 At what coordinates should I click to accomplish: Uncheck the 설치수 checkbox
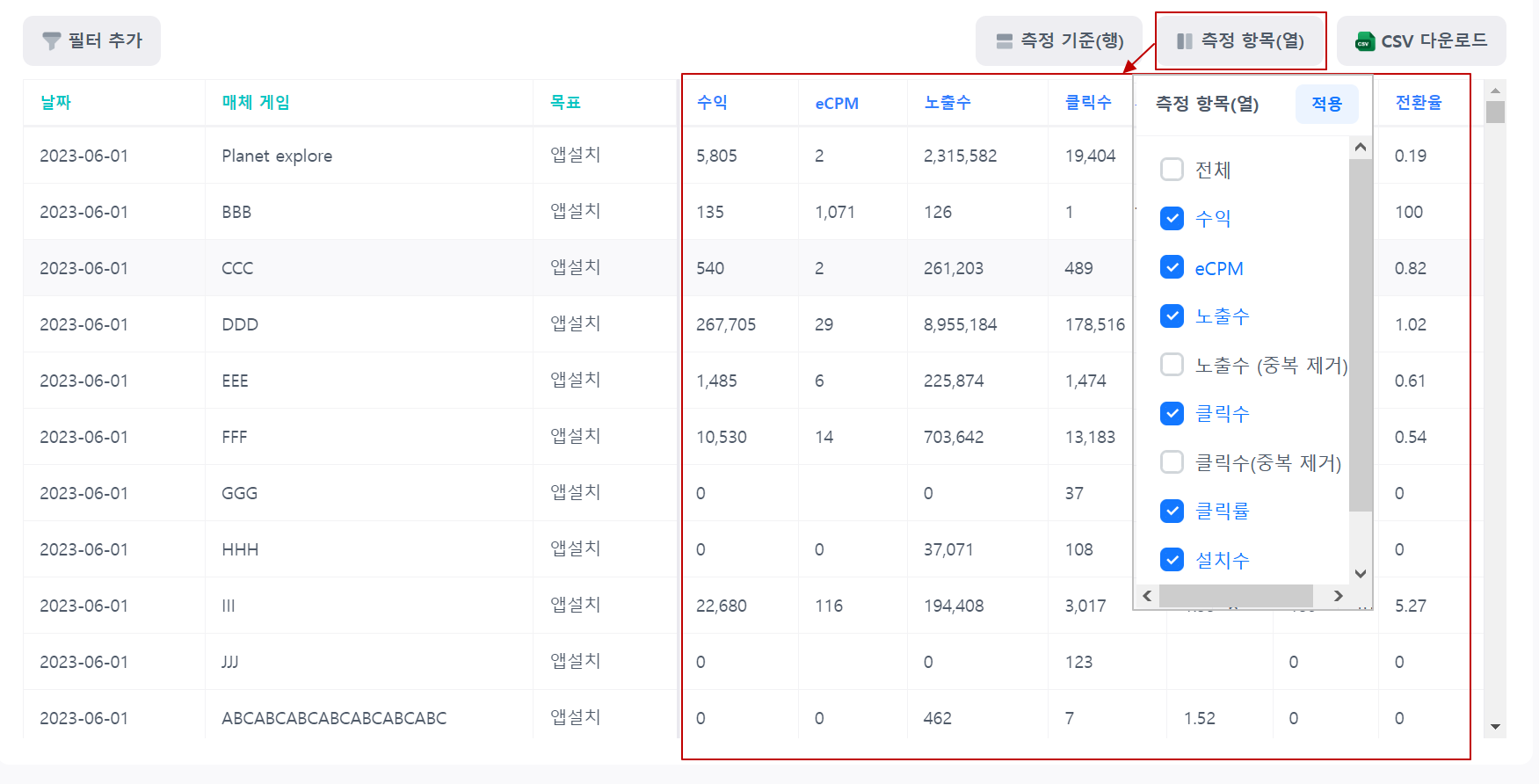[1172, 559]
